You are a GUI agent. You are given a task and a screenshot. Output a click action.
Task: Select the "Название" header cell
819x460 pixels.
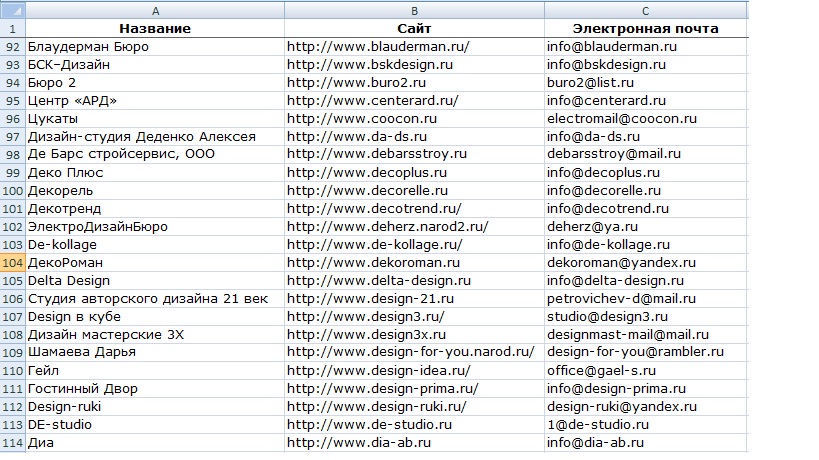(x=154, y=28)
